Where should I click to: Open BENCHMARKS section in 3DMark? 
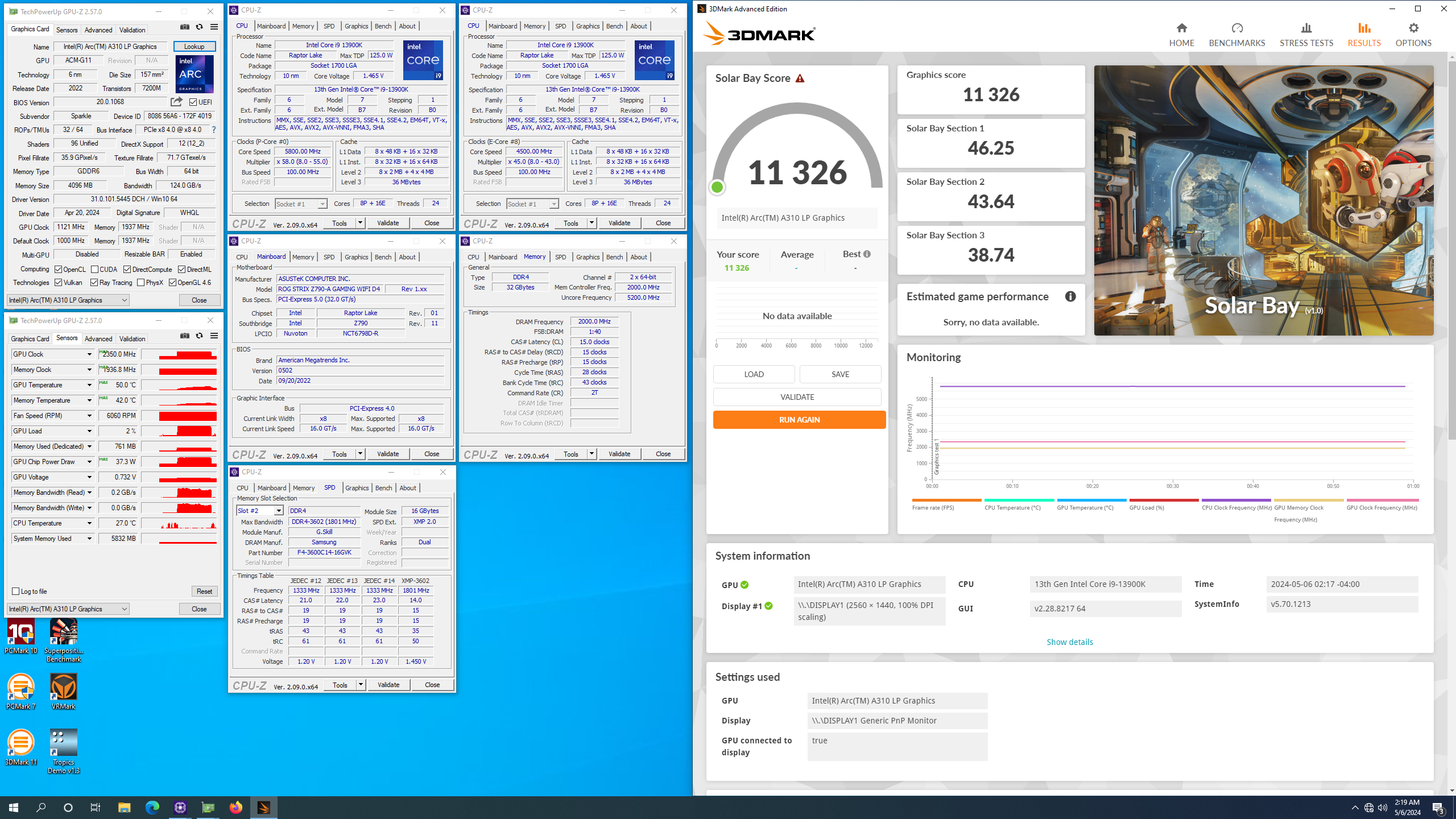click(1236, 35)
